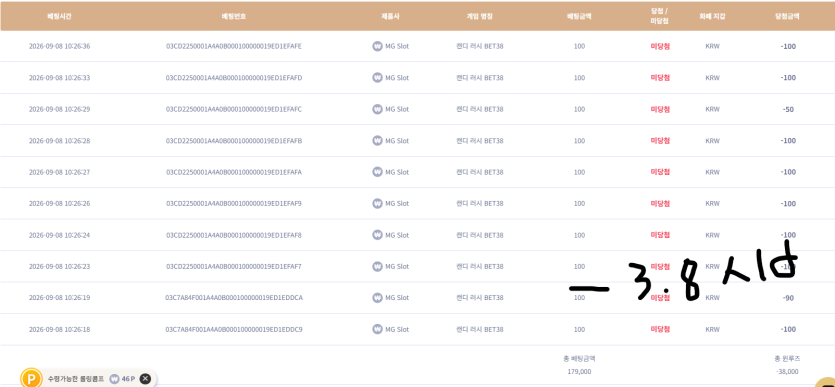The image size is (835, 387).
Task: Sort by the 베팅시간 column header
Action: coord(59,16)
